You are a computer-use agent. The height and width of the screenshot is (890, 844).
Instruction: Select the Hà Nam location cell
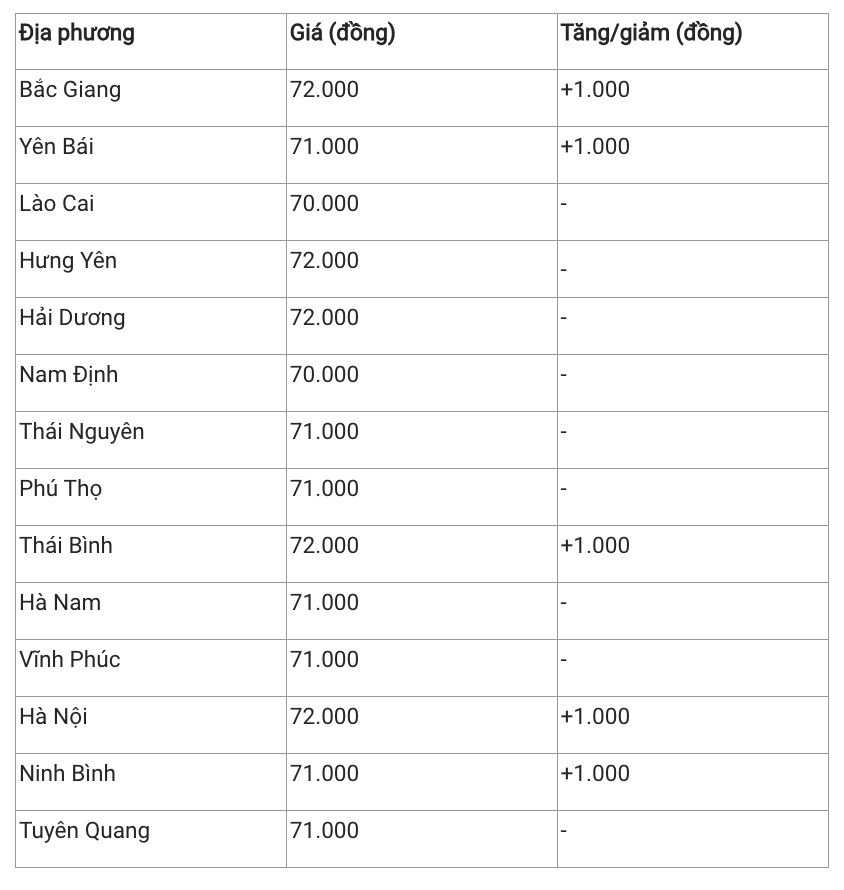[60, 603]
